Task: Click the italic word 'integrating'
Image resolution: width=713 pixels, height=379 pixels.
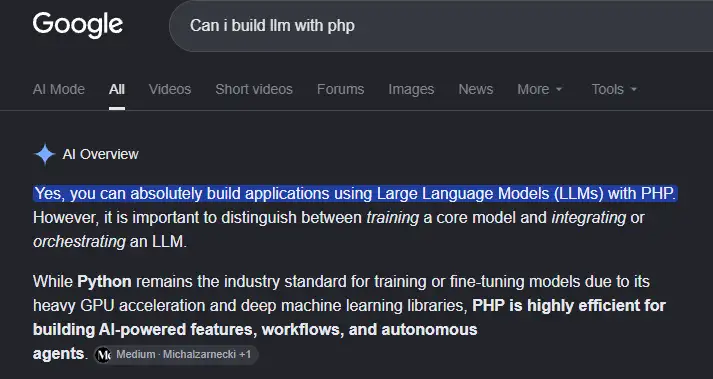Action: pos(588,218)
